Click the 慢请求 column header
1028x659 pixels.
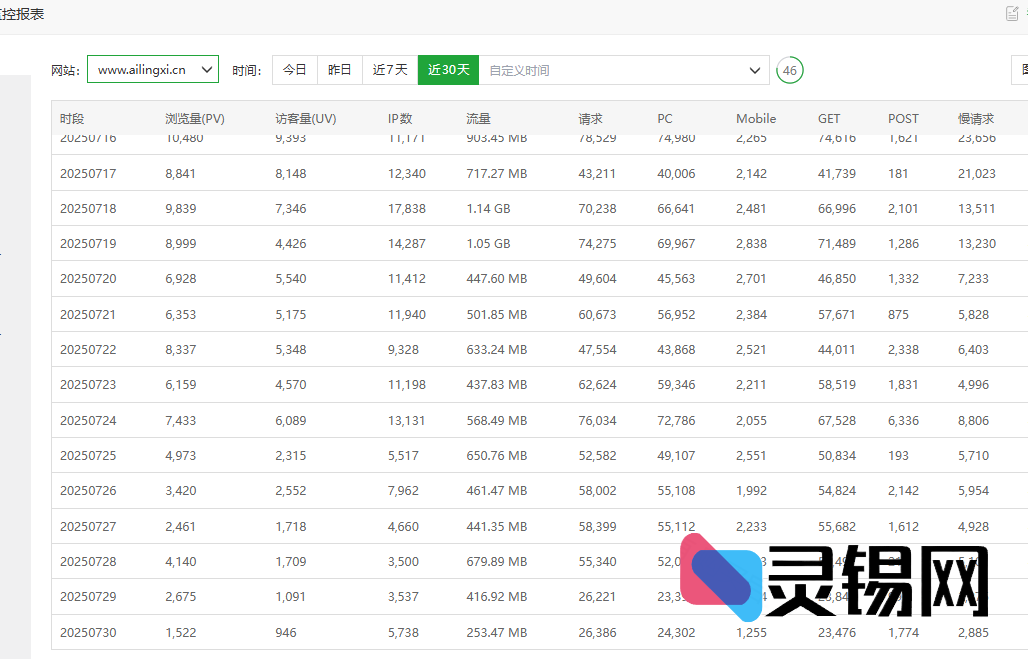(976, 118)
